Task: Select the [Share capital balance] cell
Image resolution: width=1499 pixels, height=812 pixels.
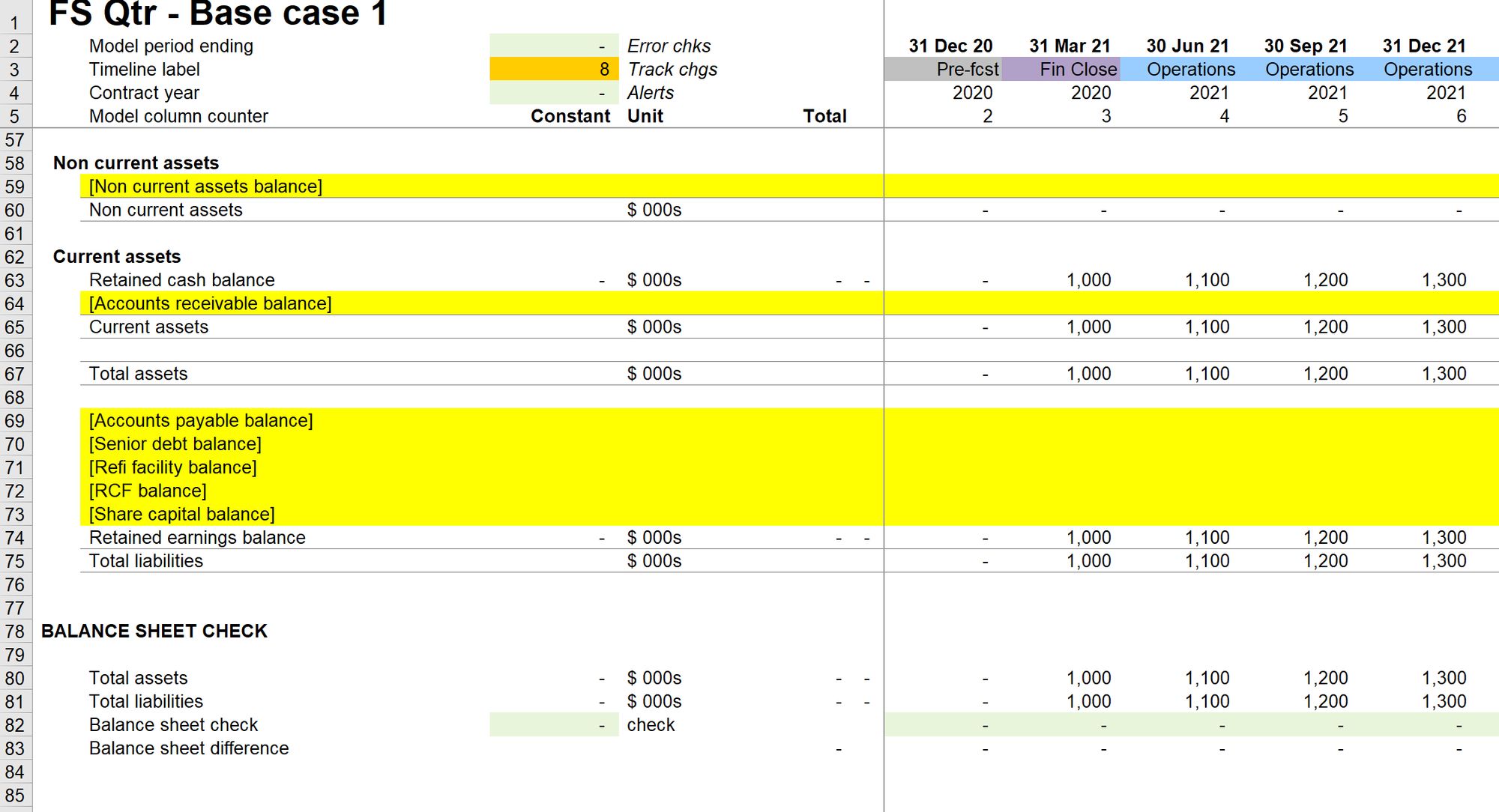Action: coord(181,515)
